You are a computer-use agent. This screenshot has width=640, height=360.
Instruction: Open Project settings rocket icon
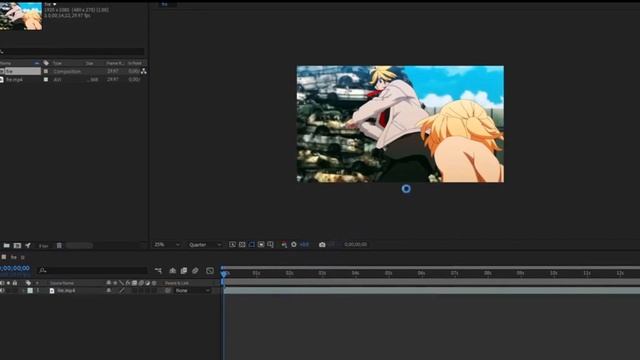coord(28,246)
